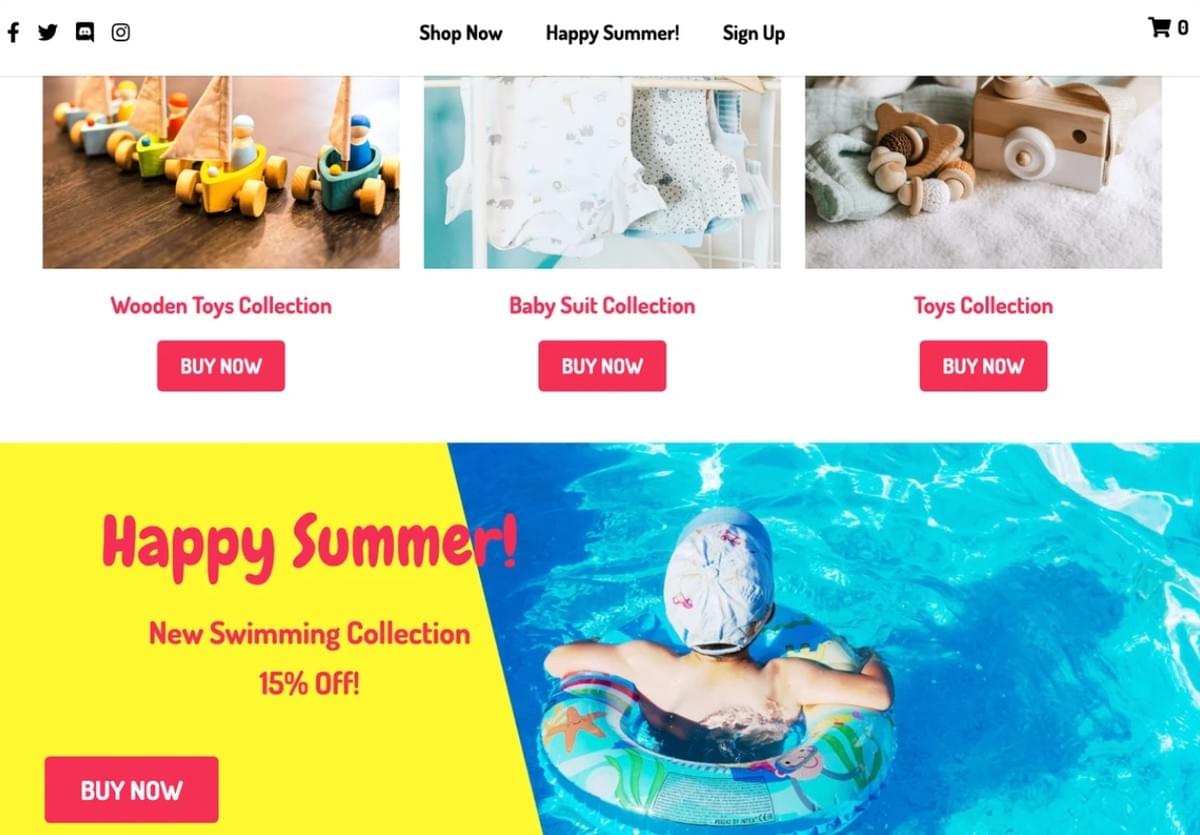Buy now under Baby Suit Collection
The width and height of the screenshot is (1200, 835).
pyautogui.click(x=602, y=366)
